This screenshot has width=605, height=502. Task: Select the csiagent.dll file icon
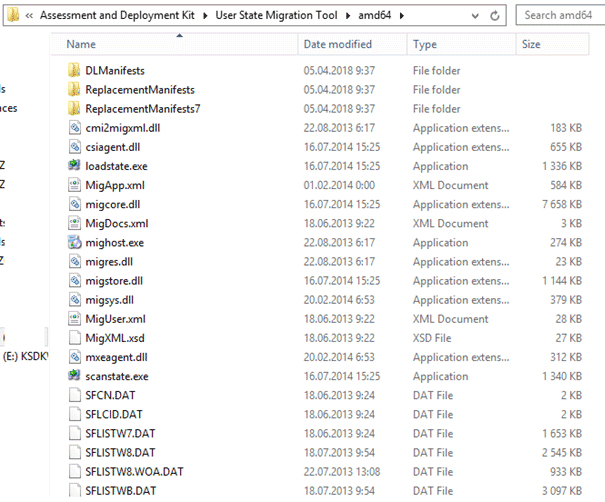coord(74,147)
